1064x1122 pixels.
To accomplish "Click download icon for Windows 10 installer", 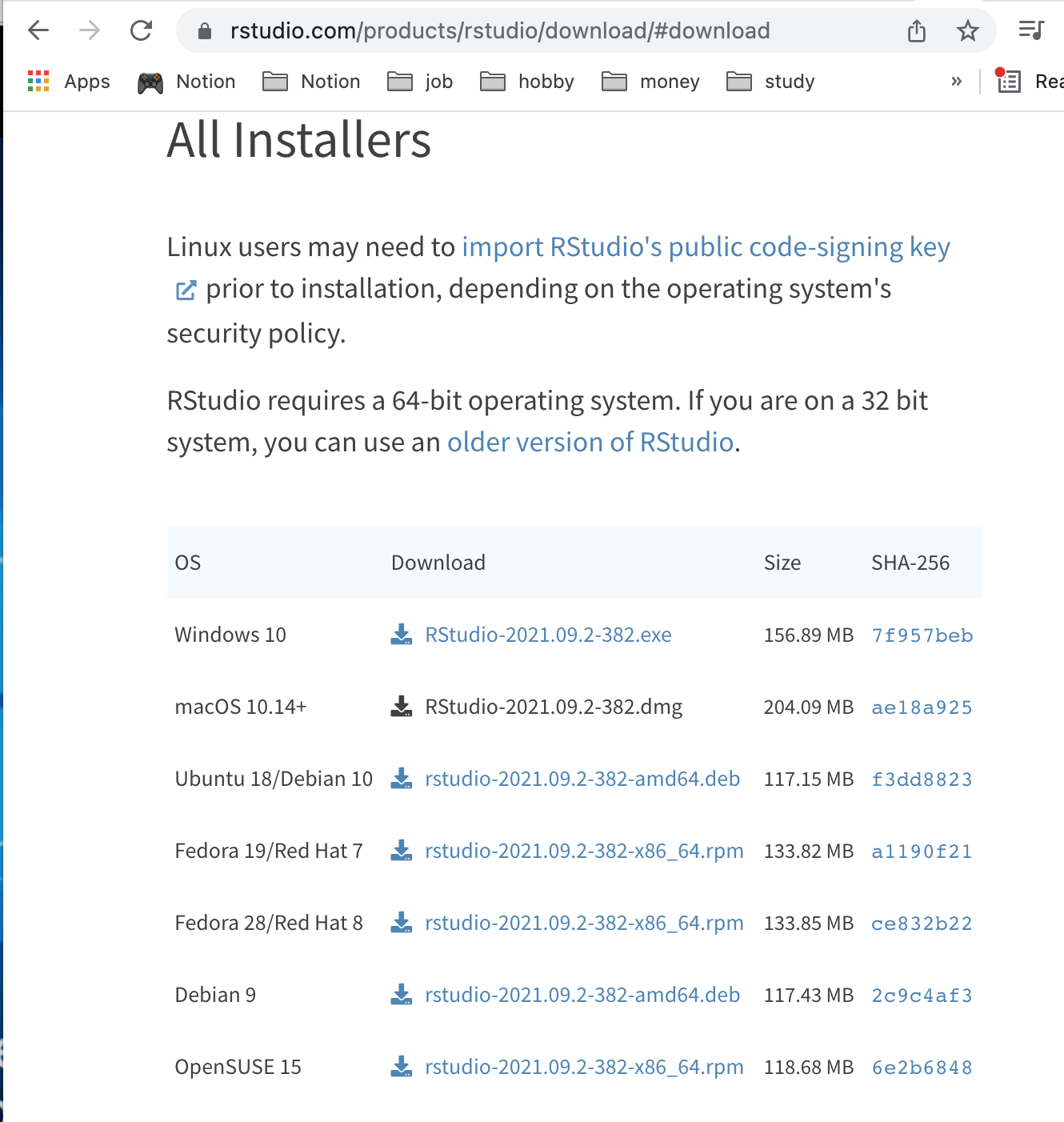I will (x=401, y=635).
